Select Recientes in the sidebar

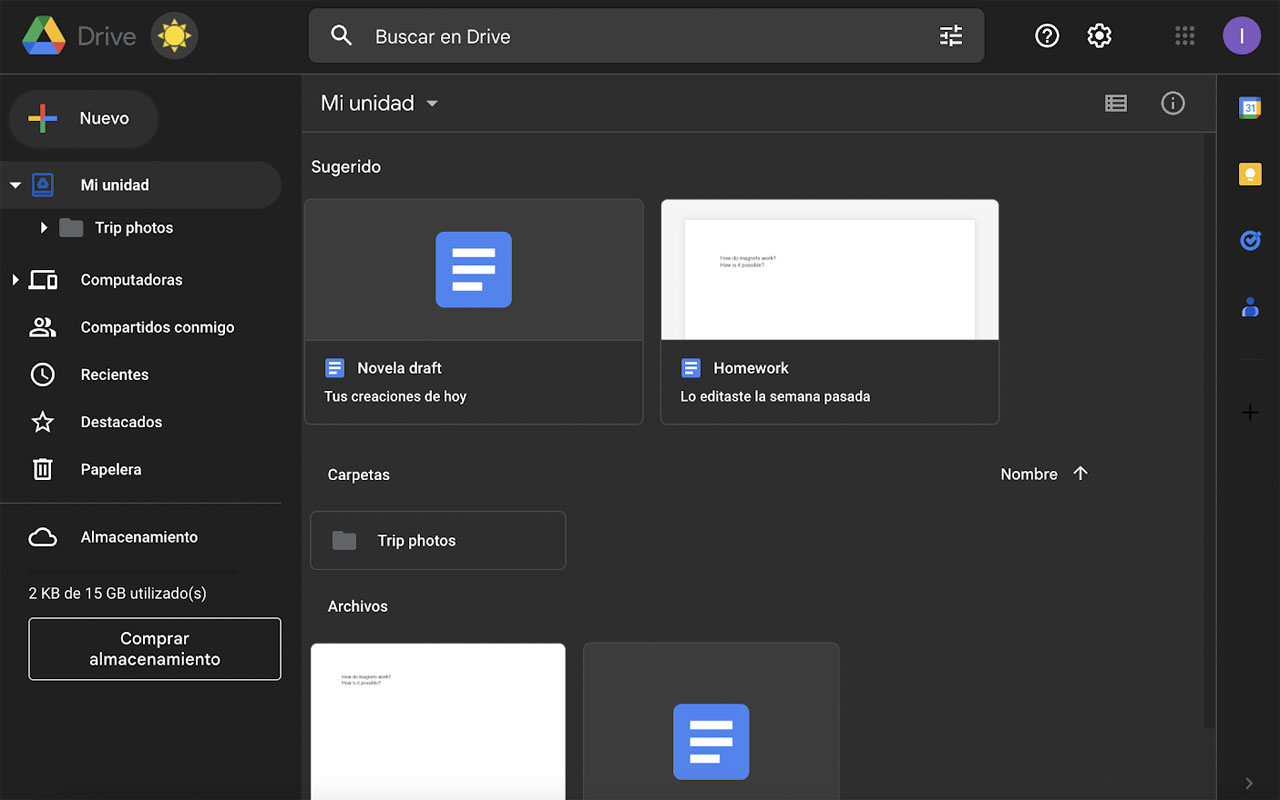tap(115, 374)
